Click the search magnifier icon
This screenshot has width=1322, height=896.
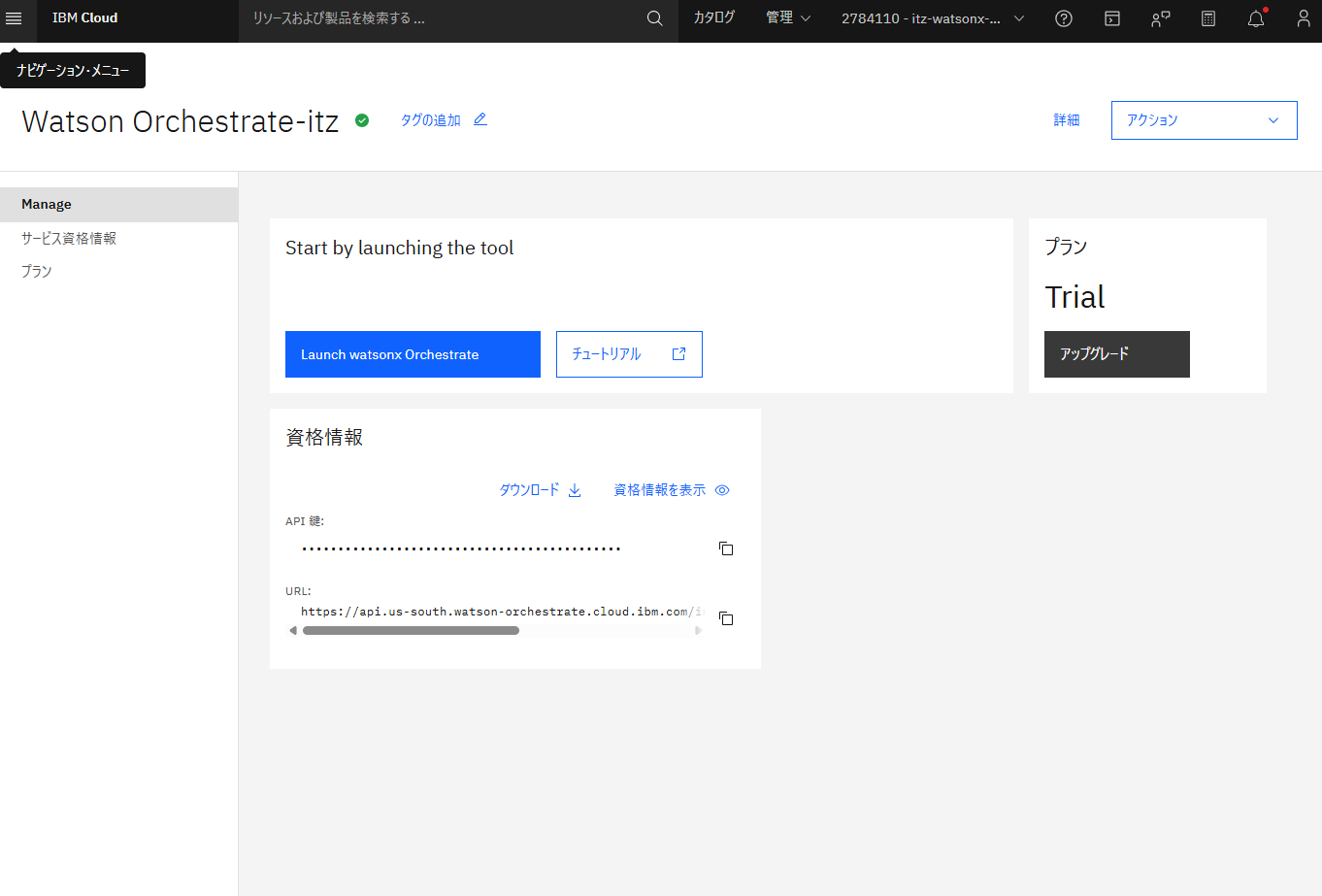(x=655, y=18)
